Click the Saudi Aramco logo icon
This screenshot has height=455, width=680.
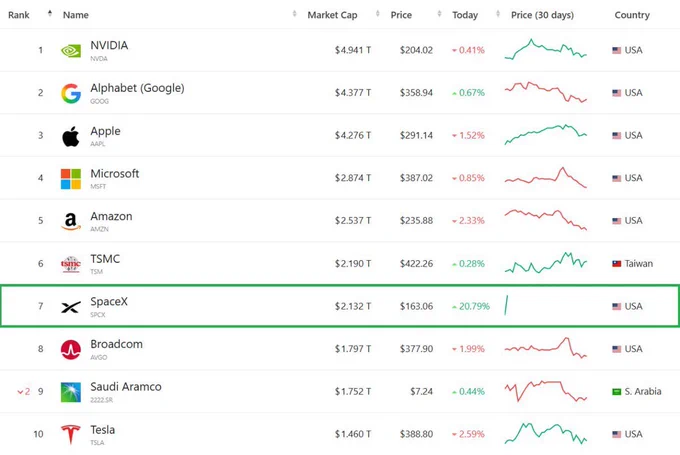click(x=71, y=392)
